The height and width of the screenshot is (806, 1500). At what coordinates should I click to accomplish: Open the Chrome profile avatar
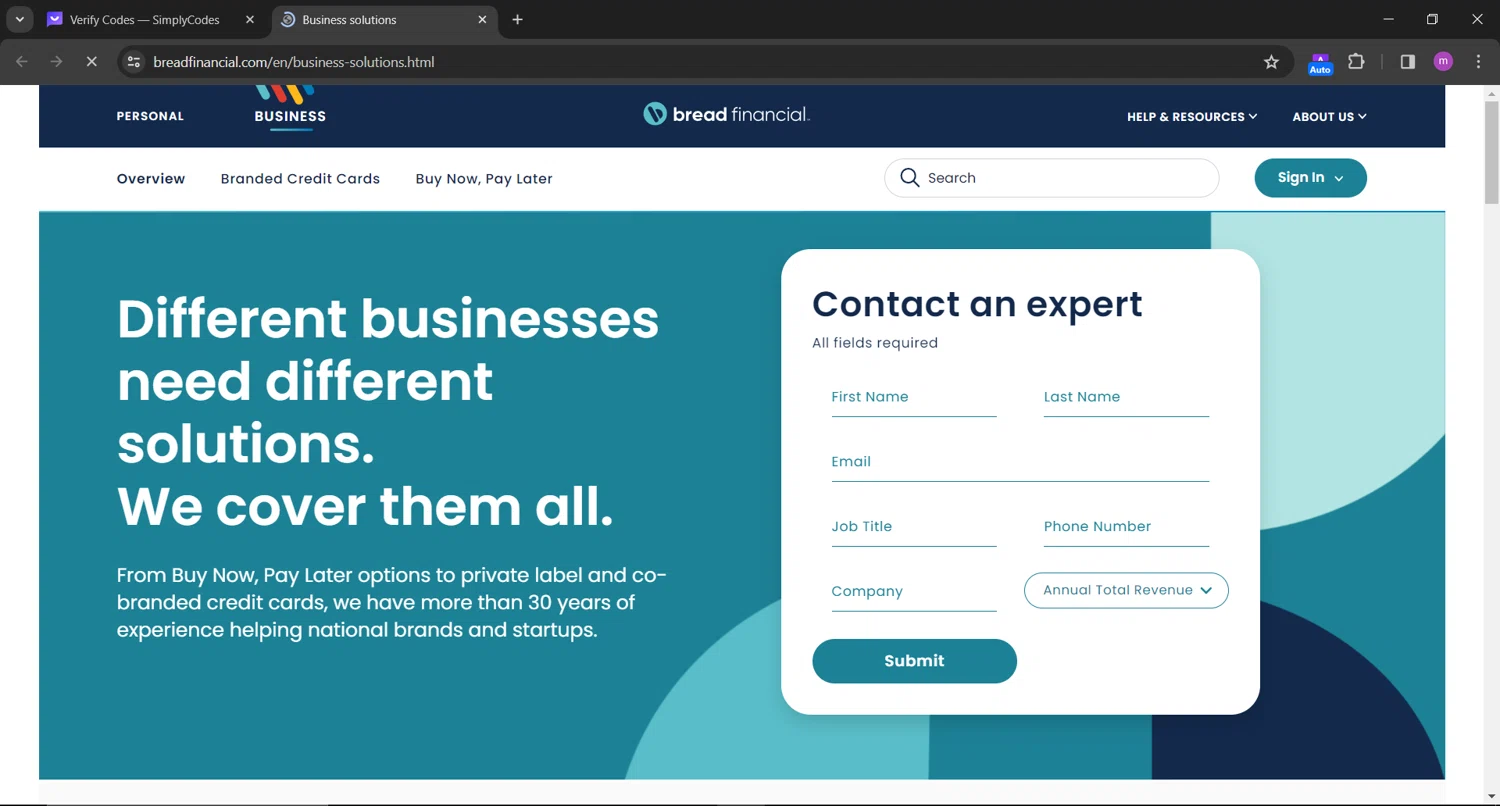(x=1443, y=62)
